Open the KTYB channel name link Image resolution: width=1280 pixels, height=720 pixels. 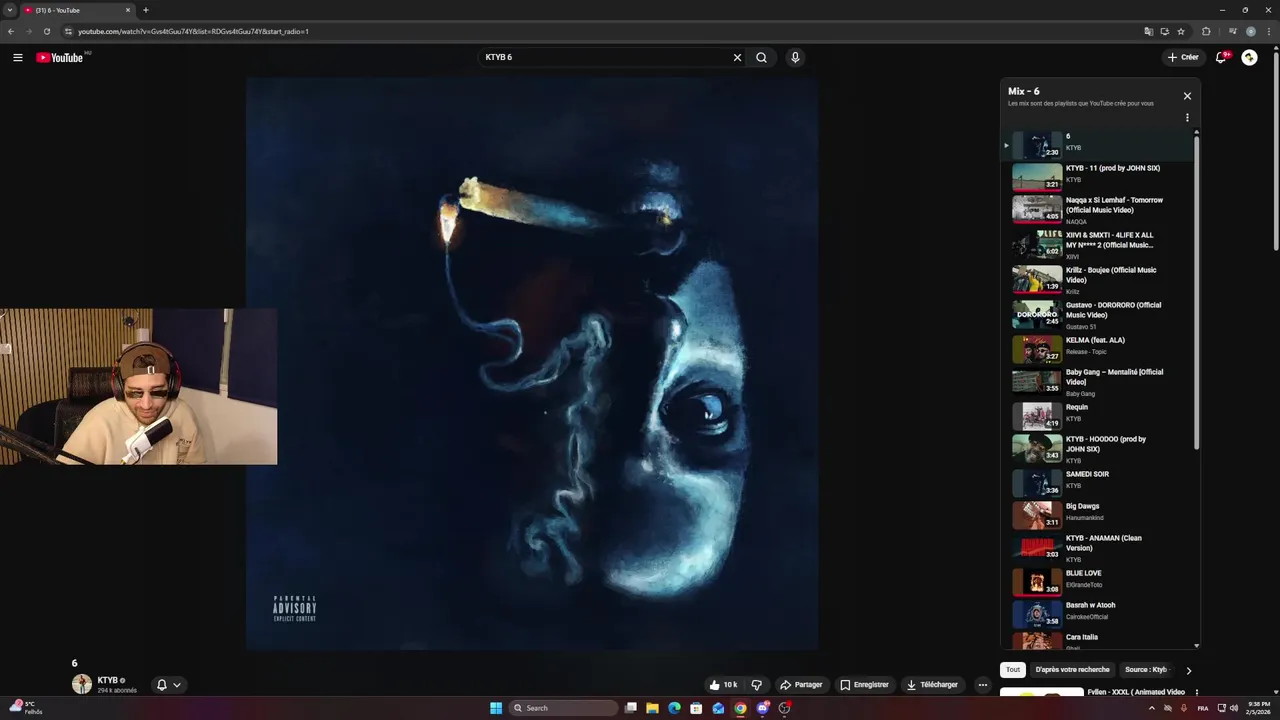(x=108, y=680)
